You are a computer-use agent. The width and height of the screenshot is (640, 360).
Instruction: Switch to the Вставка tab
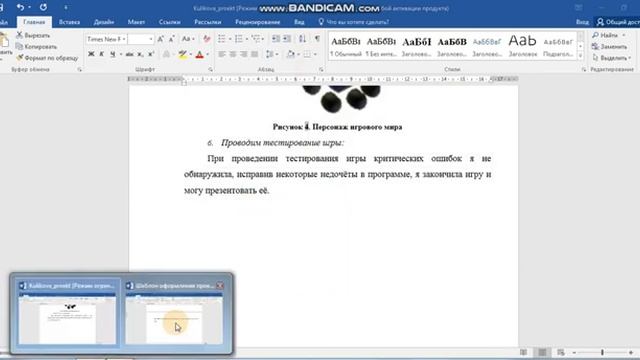point(69,22)
